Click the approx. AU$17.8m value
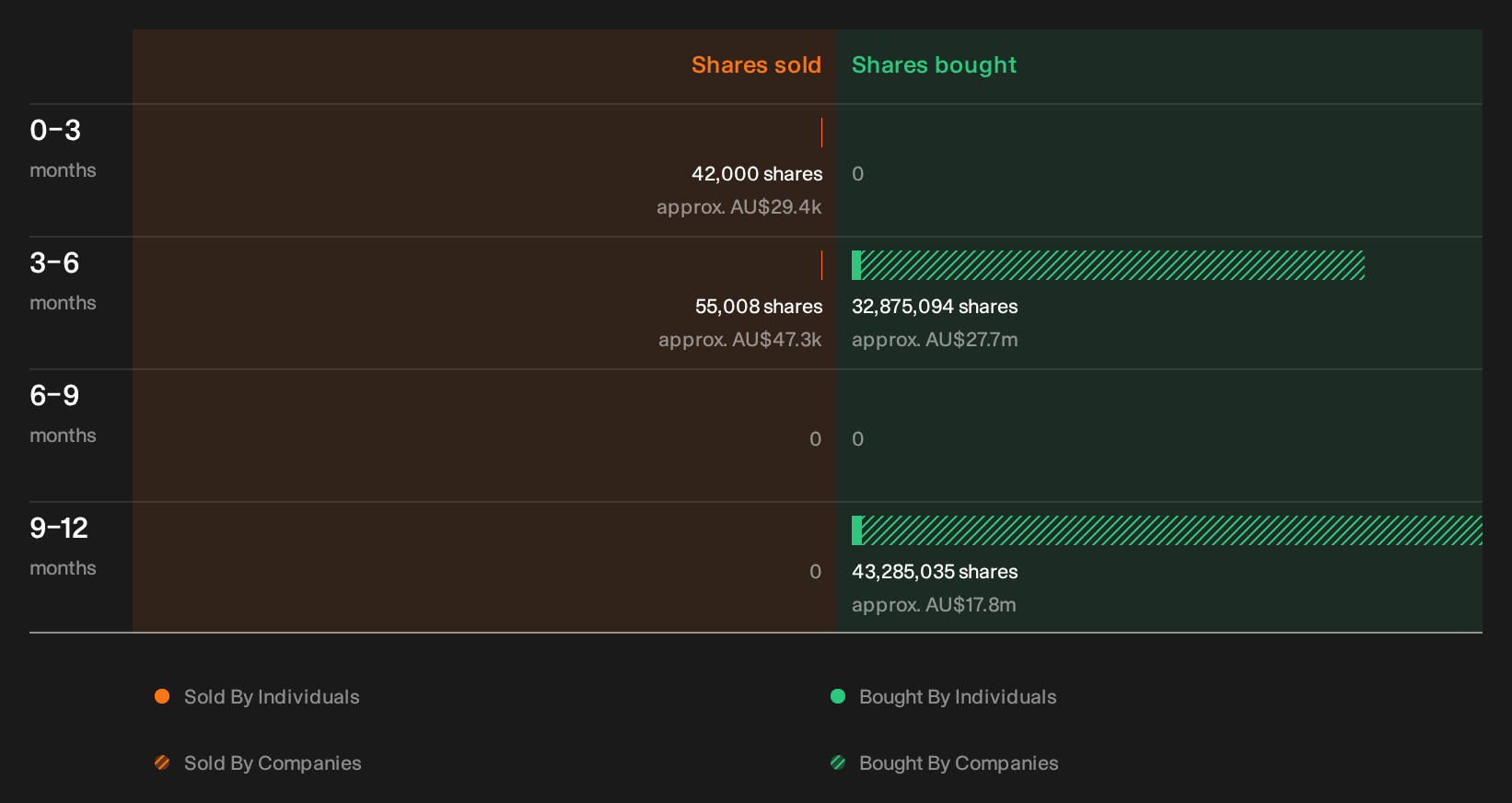This screenshot has width=1512, height=803. [934, 605]
